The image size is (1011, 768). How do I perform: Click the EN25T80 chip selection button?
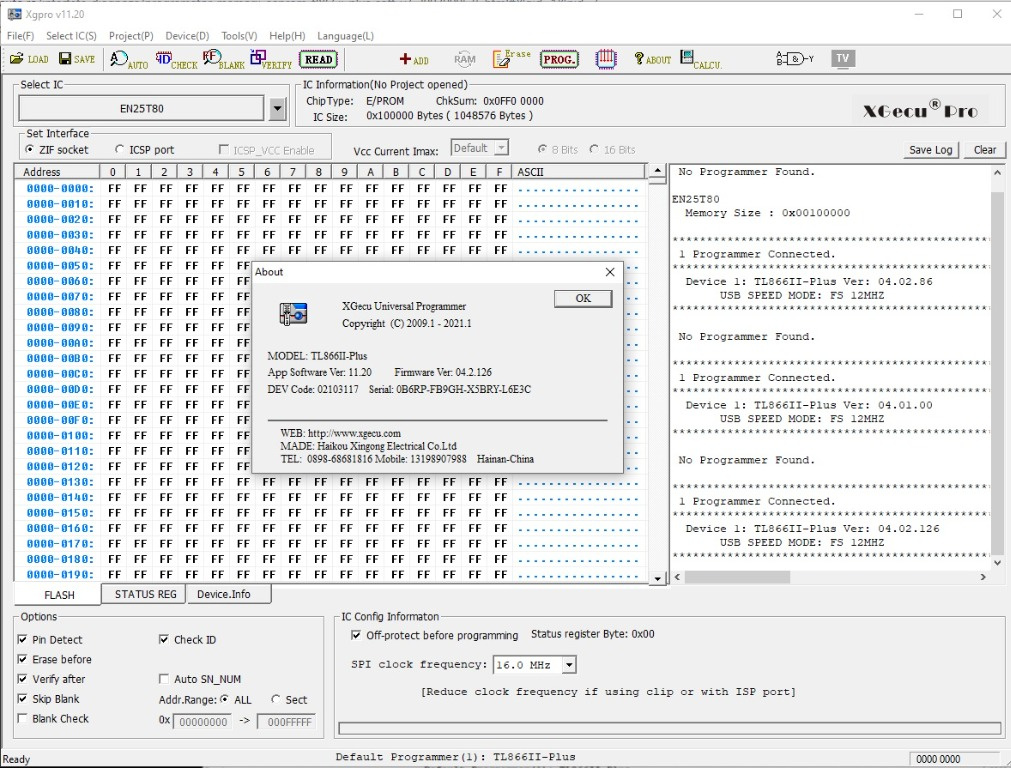141,108
